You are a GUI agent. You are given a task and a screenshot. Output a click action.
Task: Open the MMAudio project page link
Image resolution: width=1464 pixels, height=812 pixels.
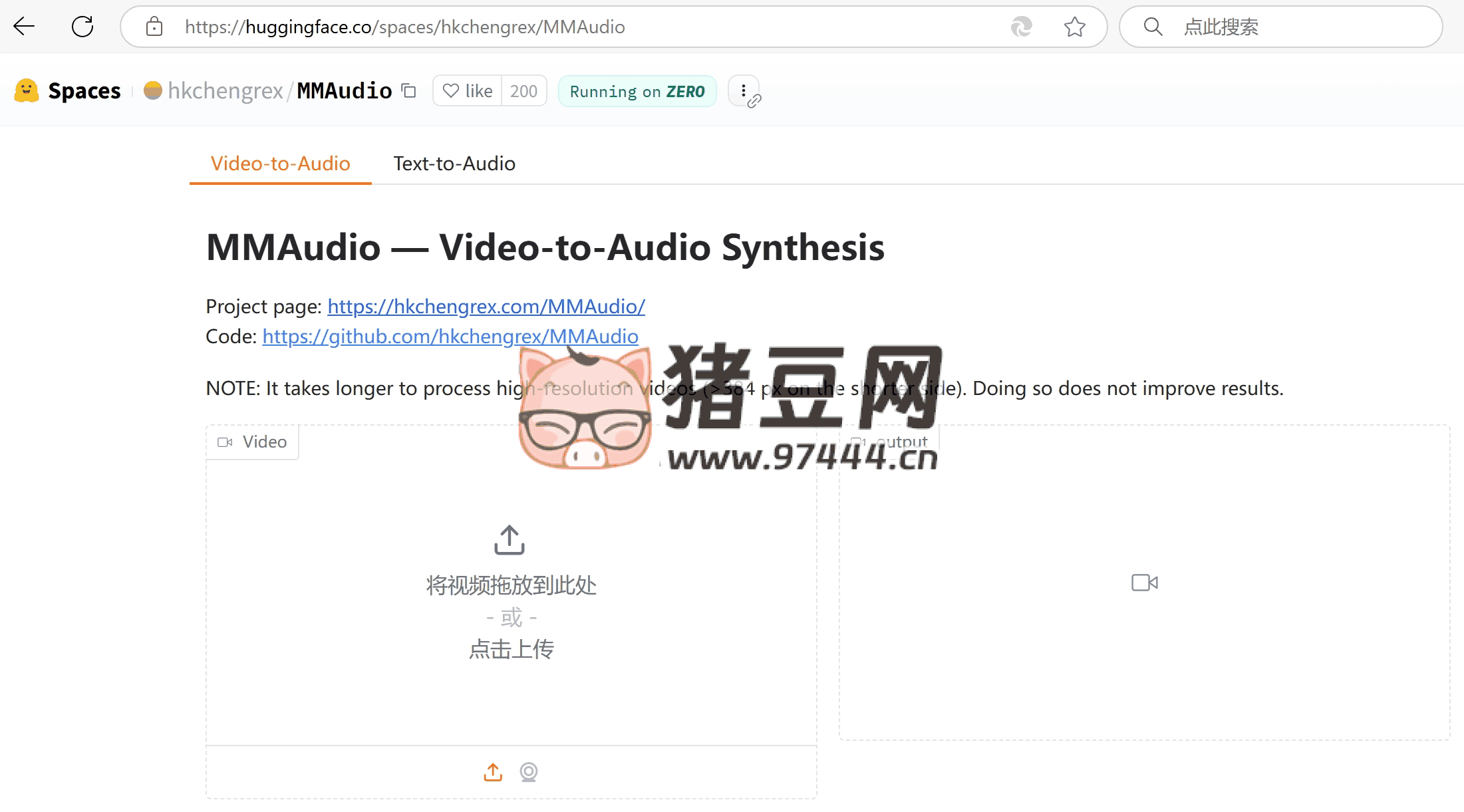pos(486,307)
